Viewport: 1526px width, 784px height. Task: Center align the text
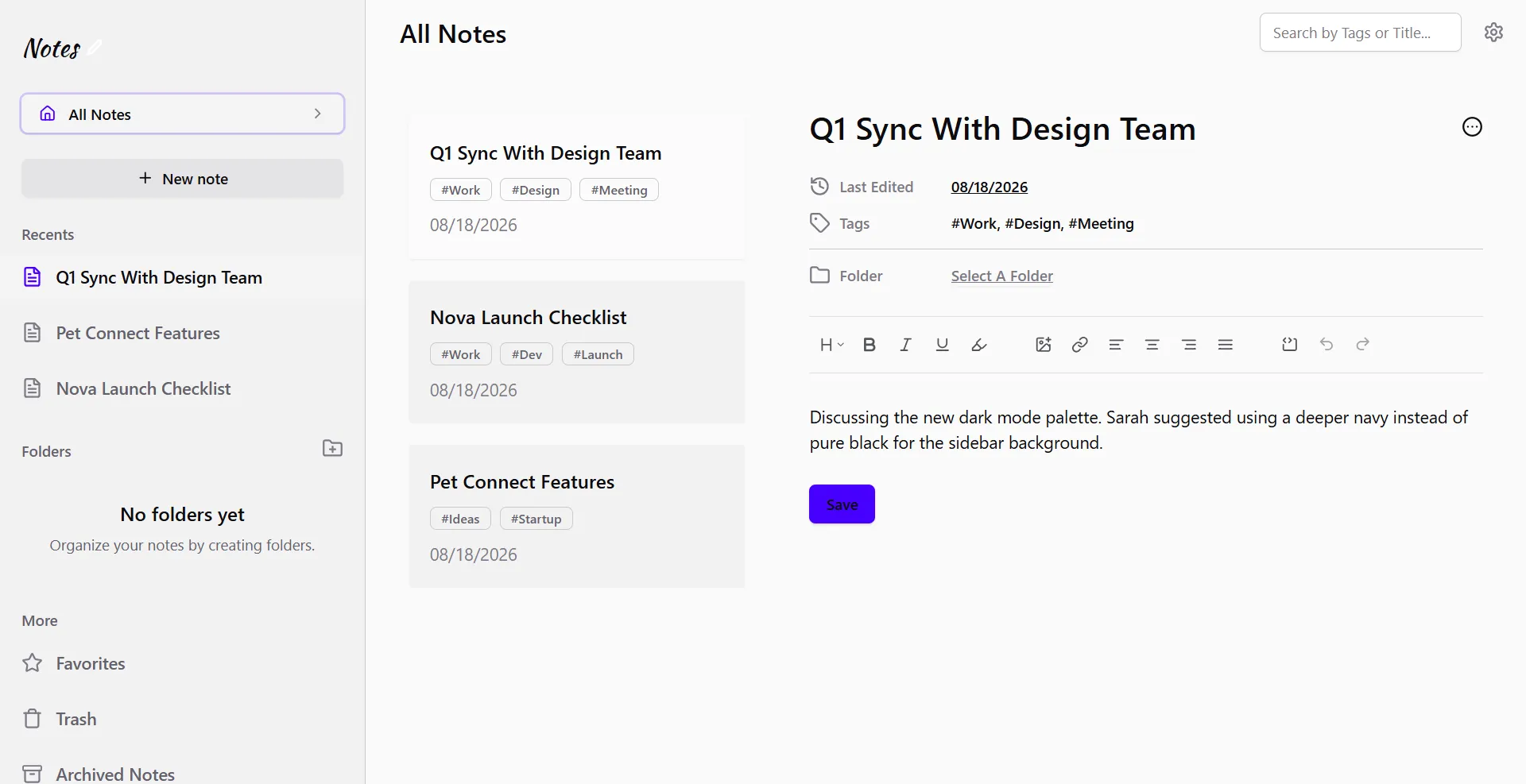pos(1152,345)
